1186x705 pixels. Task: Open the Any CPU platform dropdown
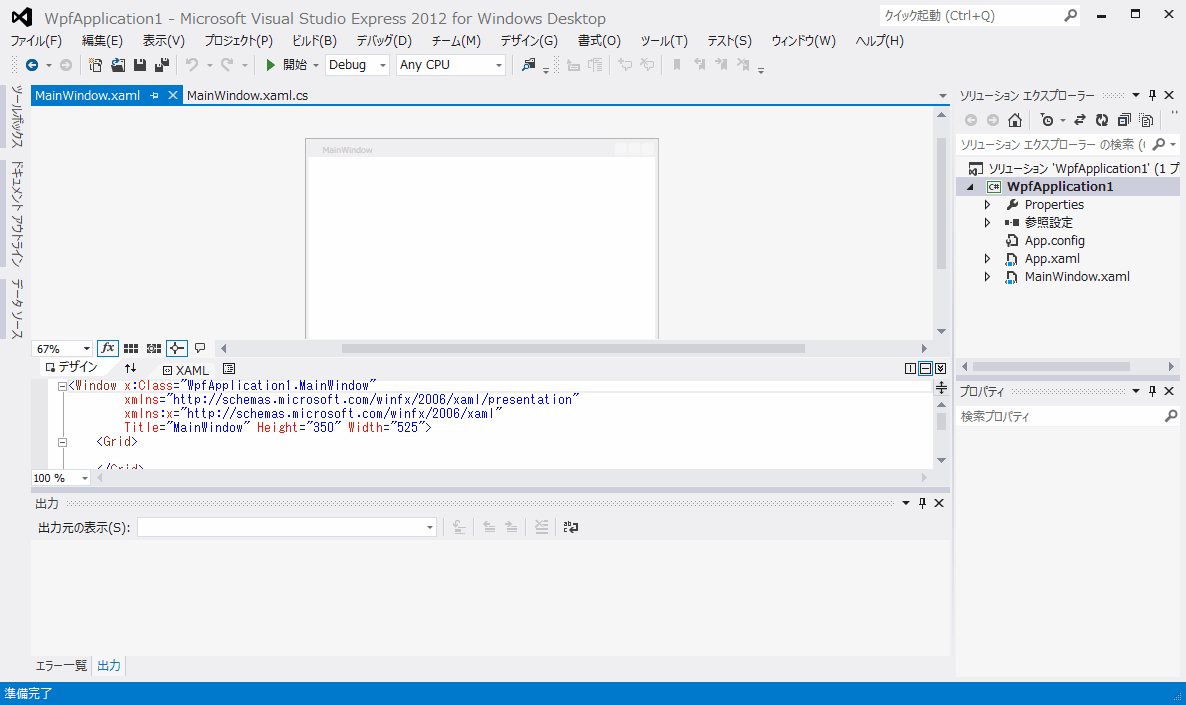click(x=450, y=65)
